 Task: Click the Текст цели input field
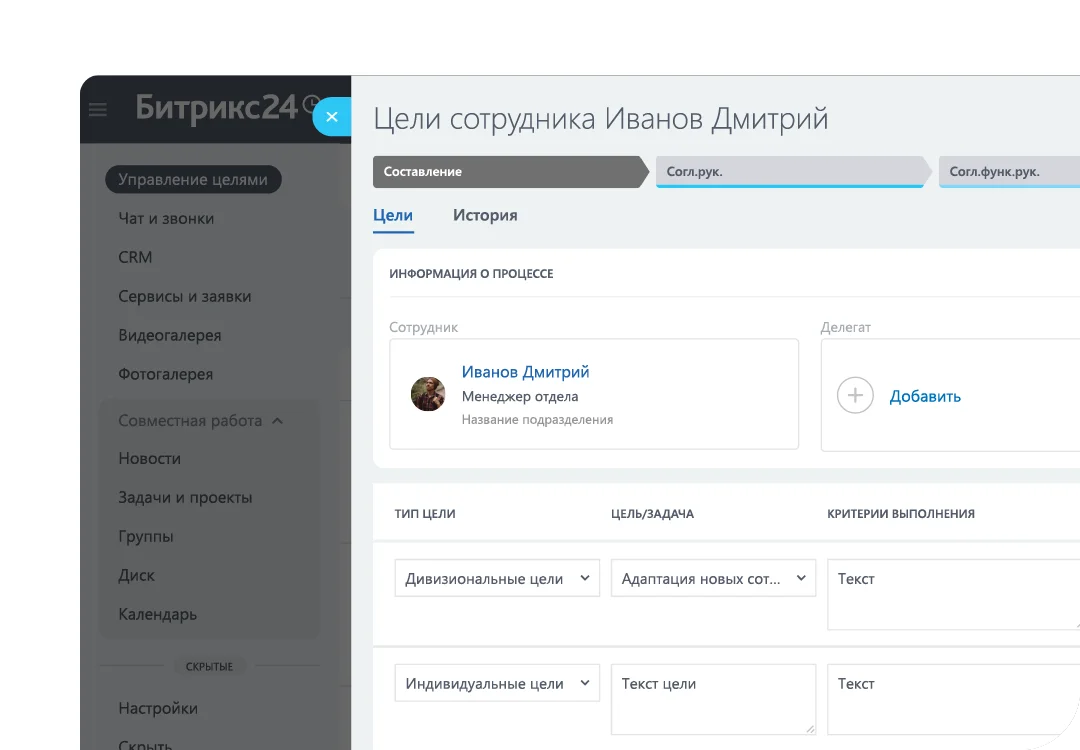(712, 700)
